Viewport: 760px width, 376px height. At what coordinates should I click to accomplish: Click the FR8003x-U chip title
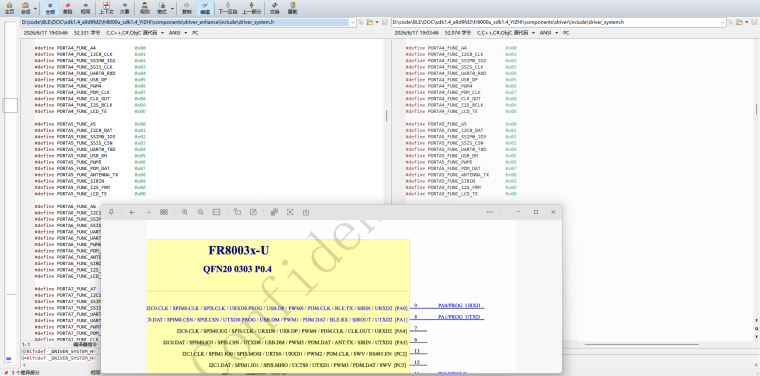(238, 250)
